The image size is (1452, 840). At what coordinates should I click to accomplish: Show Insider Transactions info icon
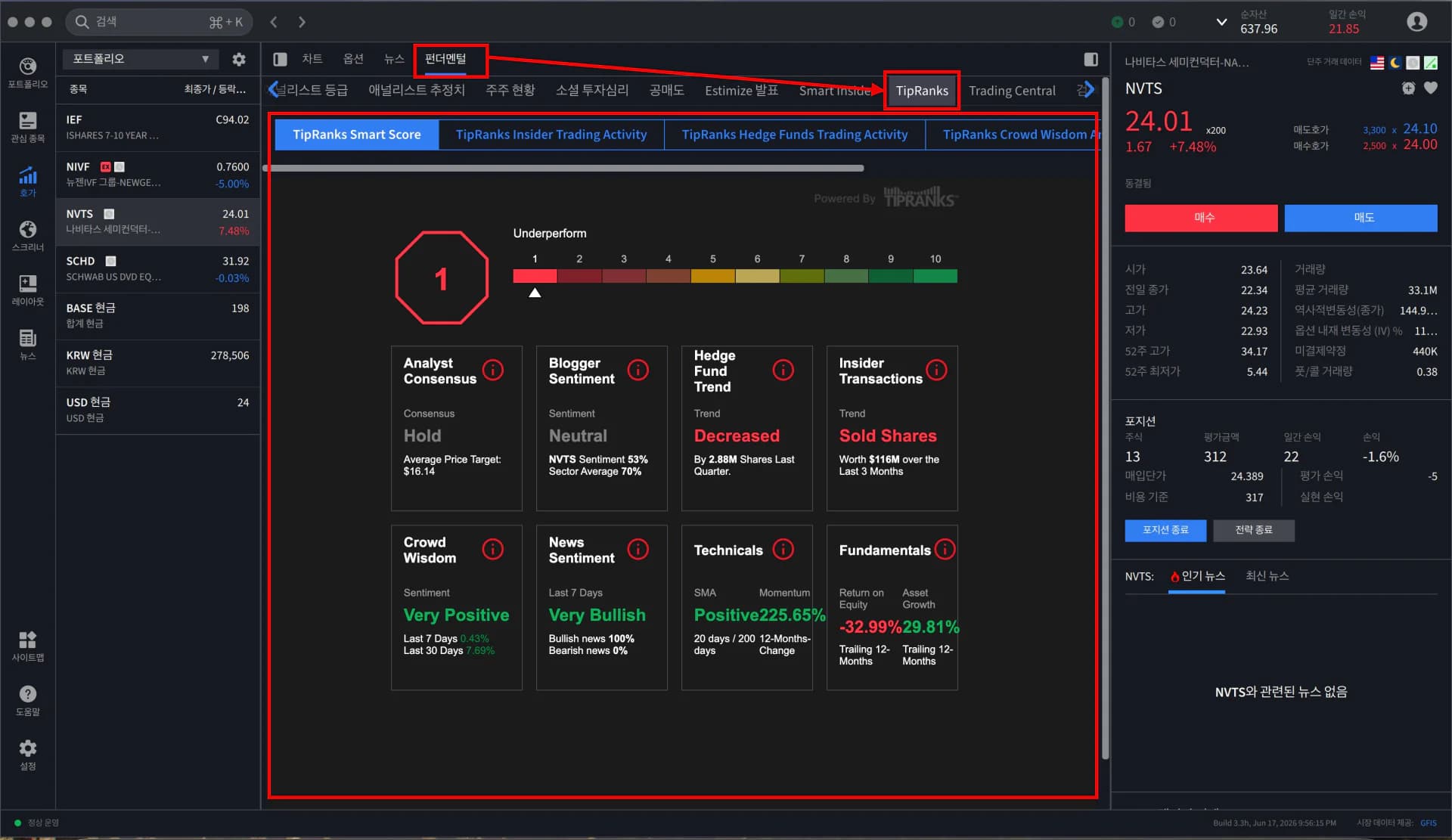[x=936, y=370]
